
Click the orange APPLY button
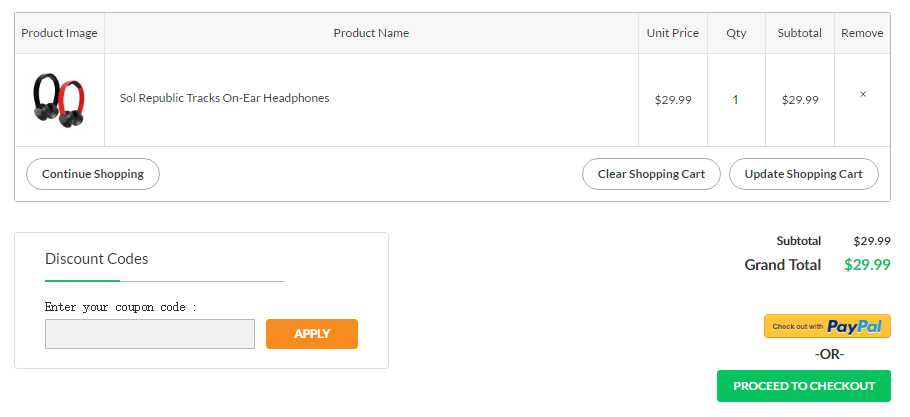312,334
